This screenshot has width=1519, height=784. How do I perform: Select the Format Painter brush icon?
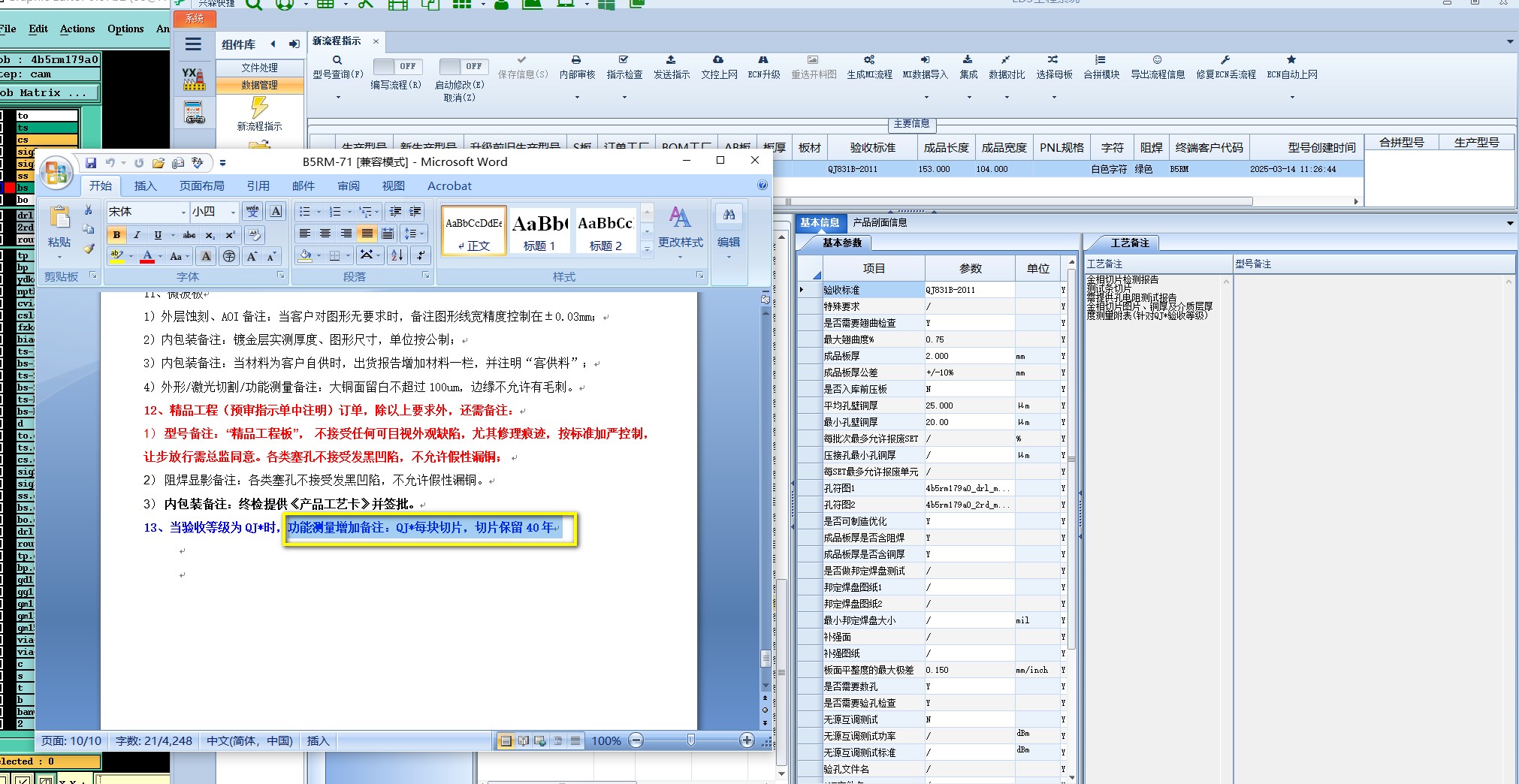pyautogui.click(x=89, y=248)
